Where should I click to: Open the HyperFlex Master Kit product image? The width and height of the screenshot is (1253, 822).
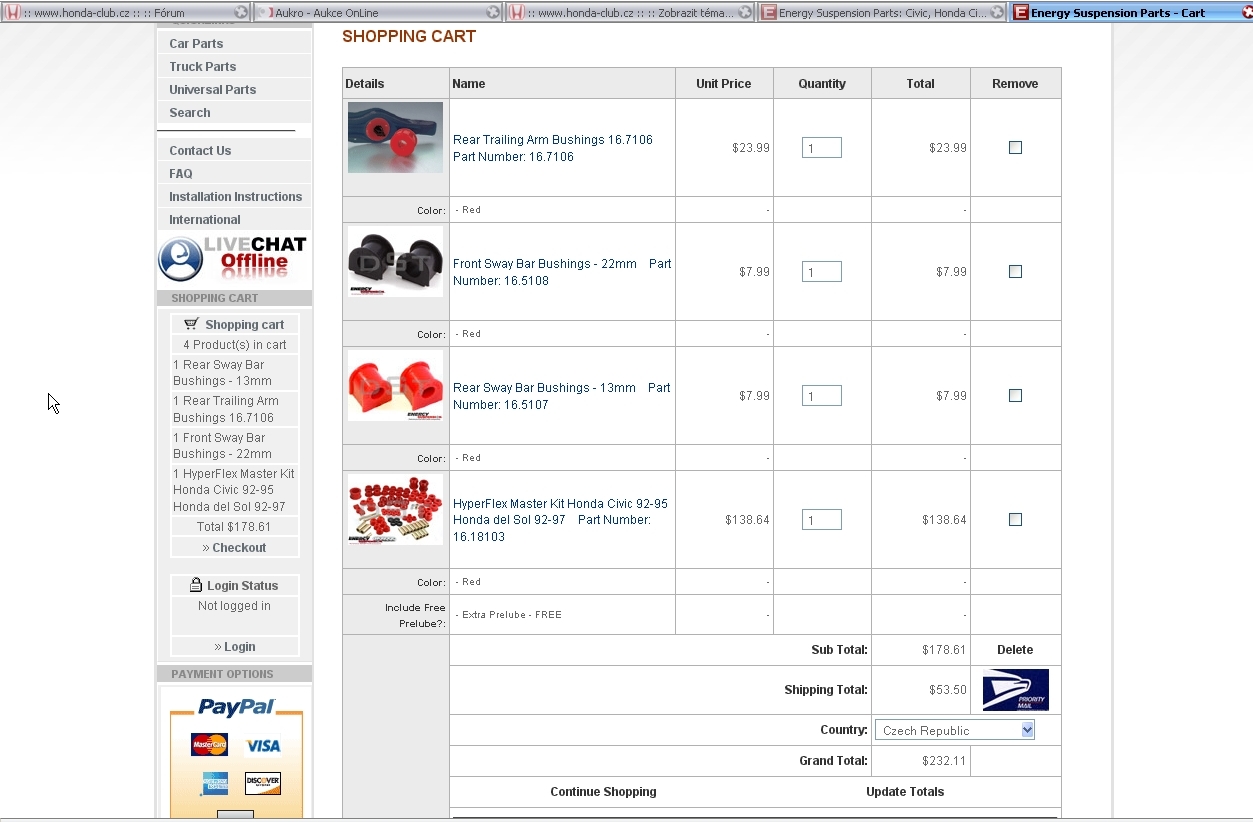point(395,510)
